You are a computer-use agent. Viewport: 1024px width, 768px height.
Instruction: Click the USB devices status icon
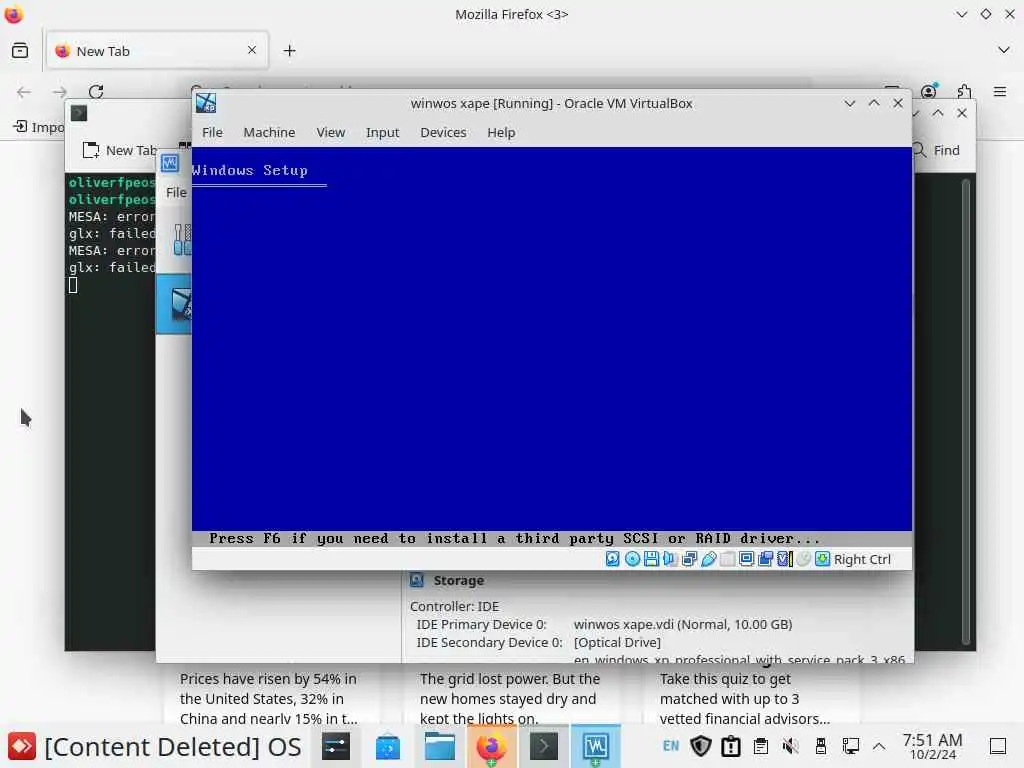pyautogui.click(x=709, y=559)
